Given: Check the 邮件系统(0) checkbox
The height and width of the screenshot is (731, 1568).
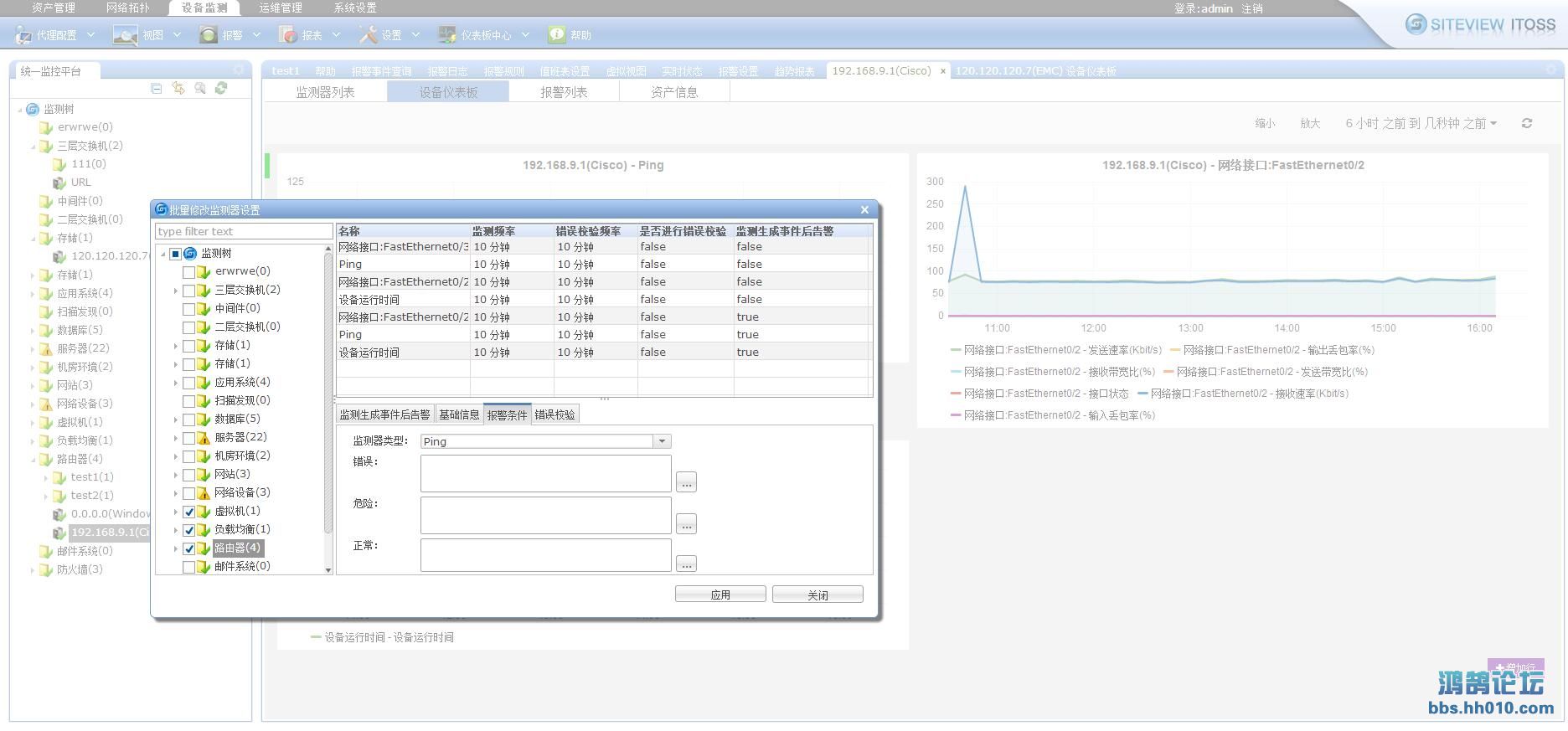Looking at the screenshot, I should pos(188,567).
